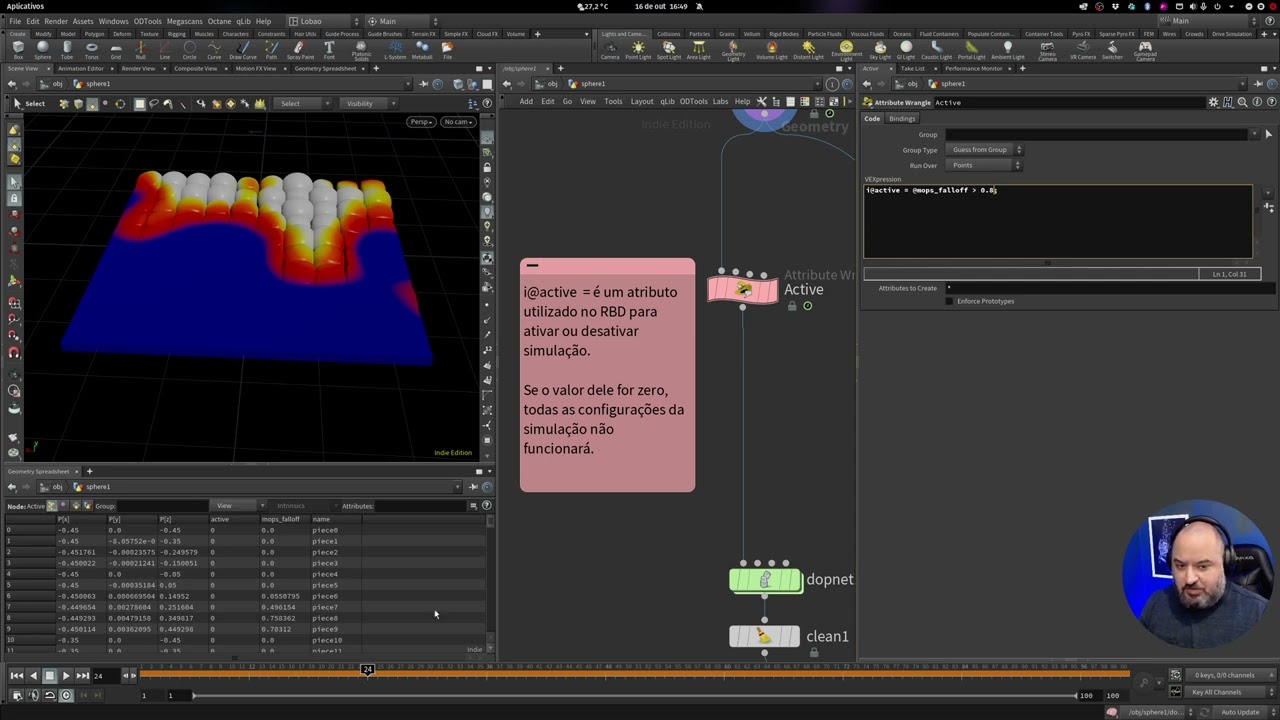Toggle Enforce Prototypes checkbox
Viewport: 1280px width, 720px height.
949,301
